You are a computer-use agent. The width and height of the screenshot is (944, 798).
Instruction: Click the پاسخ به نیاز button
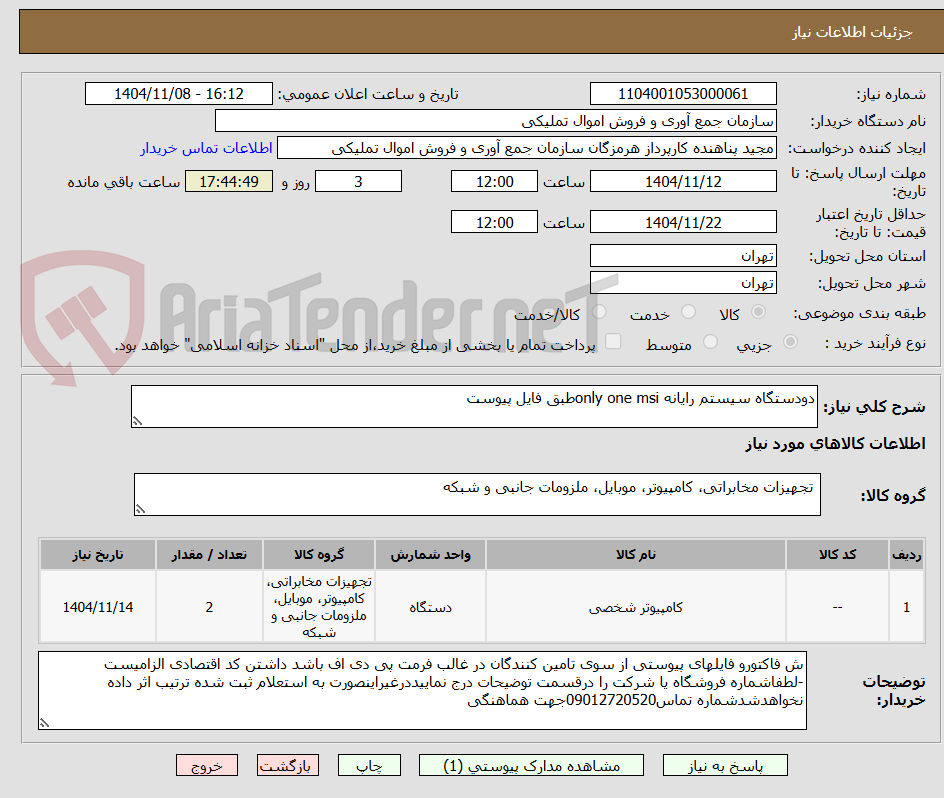click(x=725, y=765)
